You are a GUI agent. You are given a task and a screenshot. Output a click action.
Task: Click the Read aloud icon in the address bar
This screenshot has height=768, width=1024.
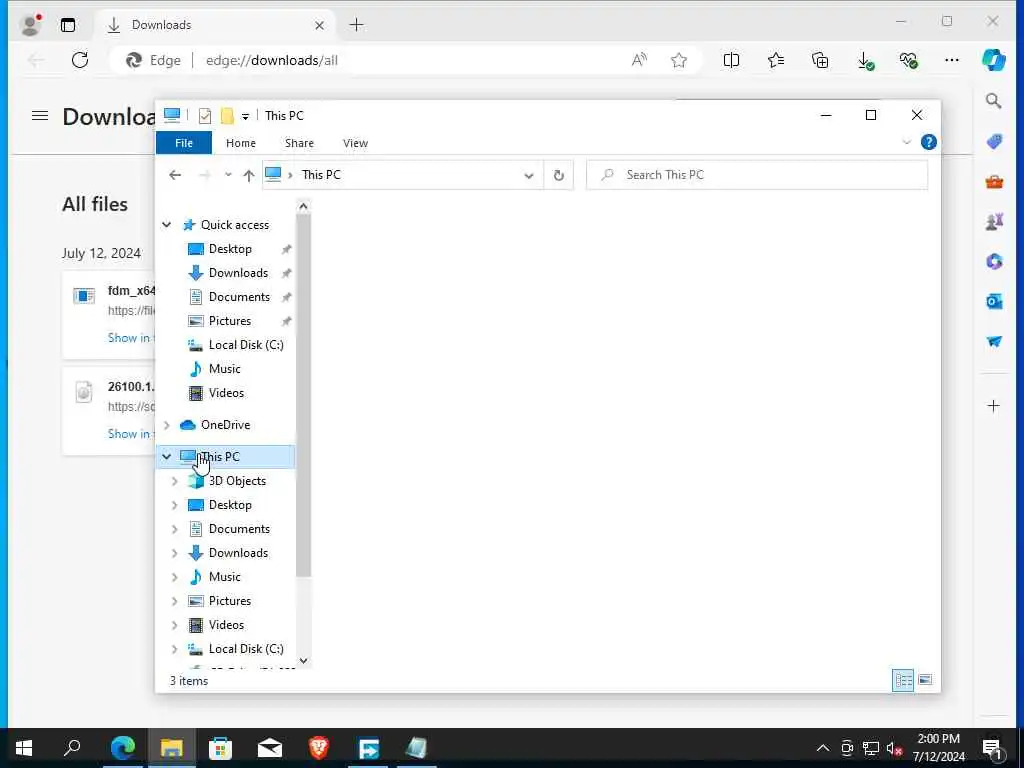coord(639,60)
